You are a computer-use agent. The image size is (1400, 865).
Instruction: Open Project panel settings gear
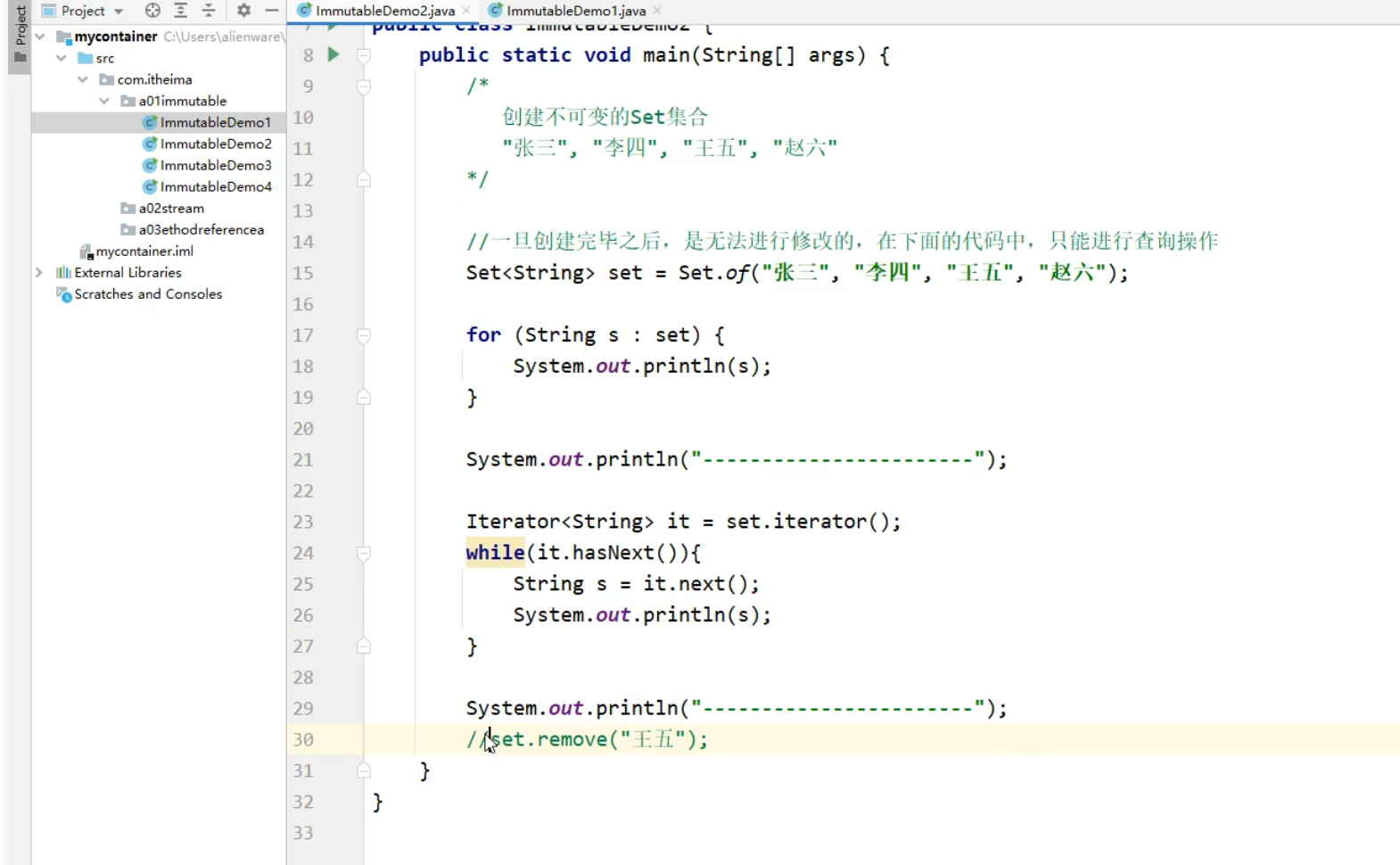[243, 11]
